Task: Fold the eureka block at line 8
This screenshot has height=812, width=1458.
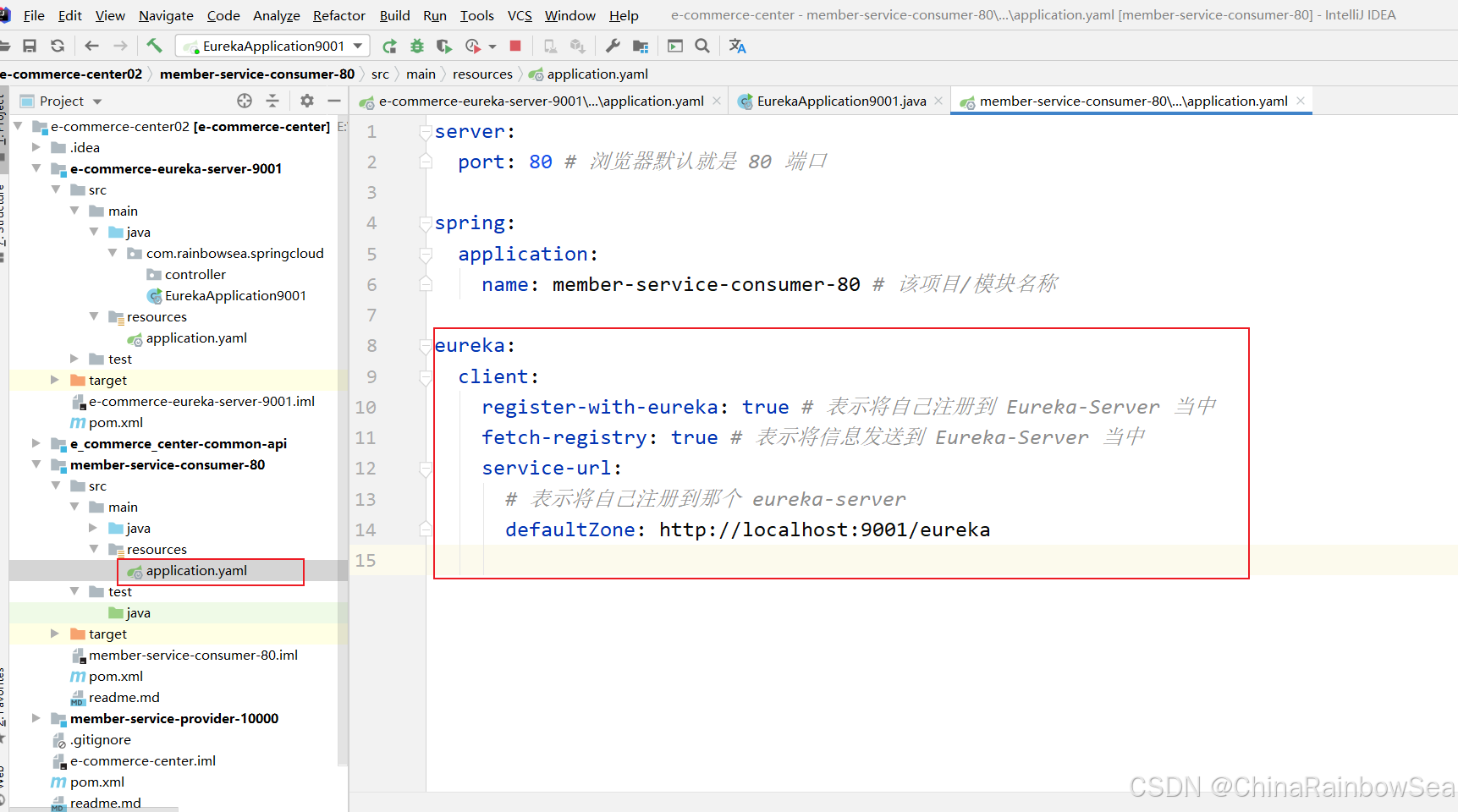Action: point(426,346)
